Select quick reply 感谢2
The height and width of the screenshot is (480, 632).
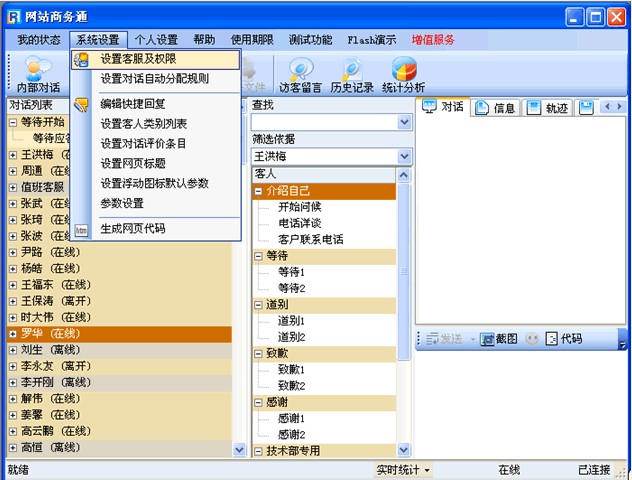(291, 435)
